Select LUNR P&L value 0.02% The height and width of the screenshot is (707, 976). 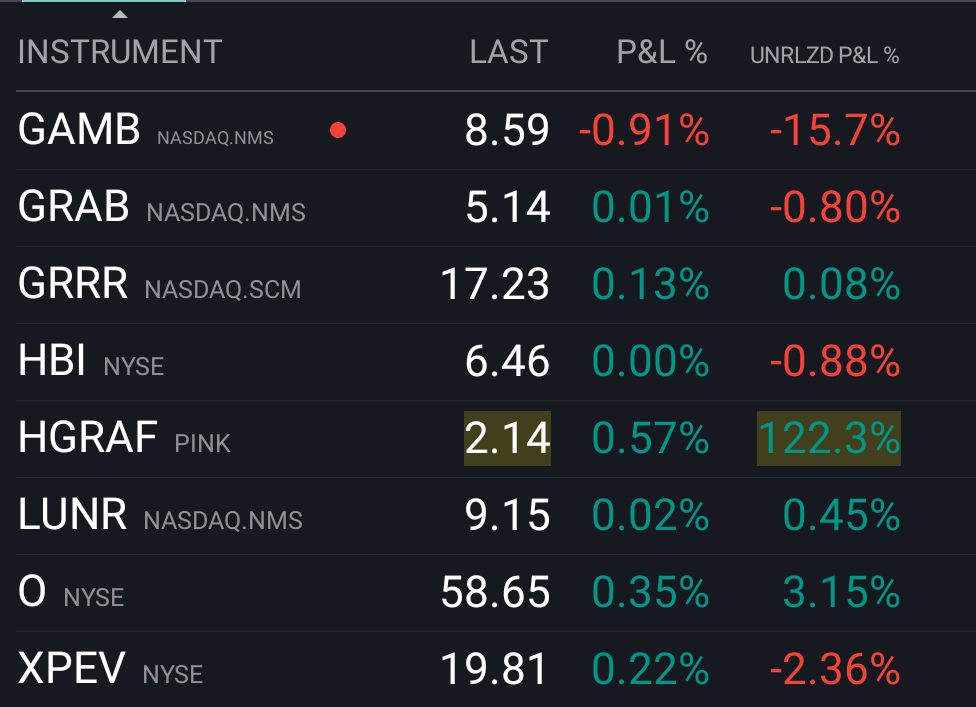pyautogui.click(x=650, y=516)
